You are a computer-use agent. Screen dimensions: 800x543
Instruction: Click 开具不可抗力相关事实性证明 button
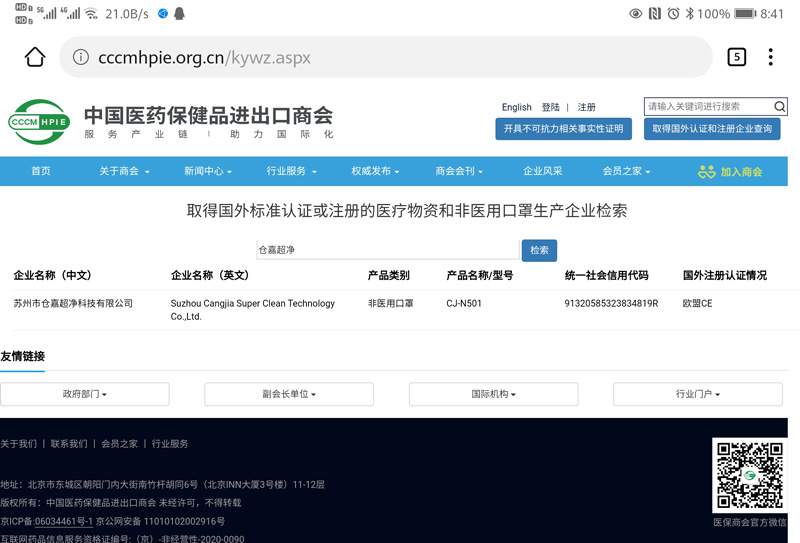(563, 129)
